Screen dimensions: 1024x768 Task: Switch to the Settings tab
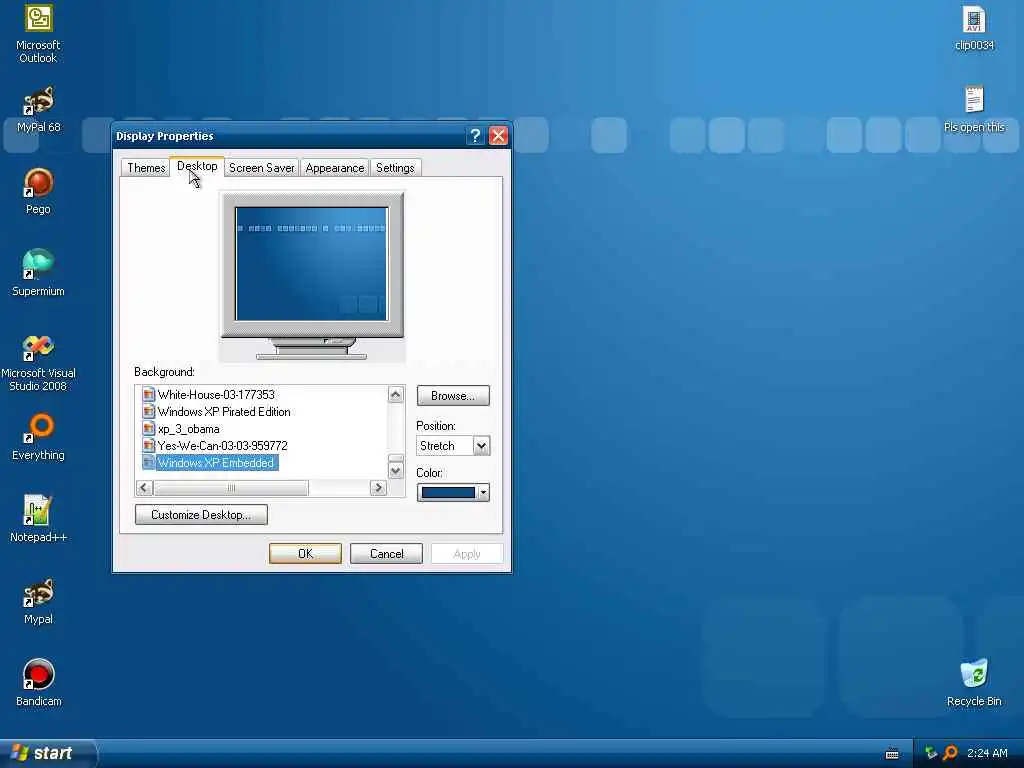pyautogui.click(x=395, y=168)
